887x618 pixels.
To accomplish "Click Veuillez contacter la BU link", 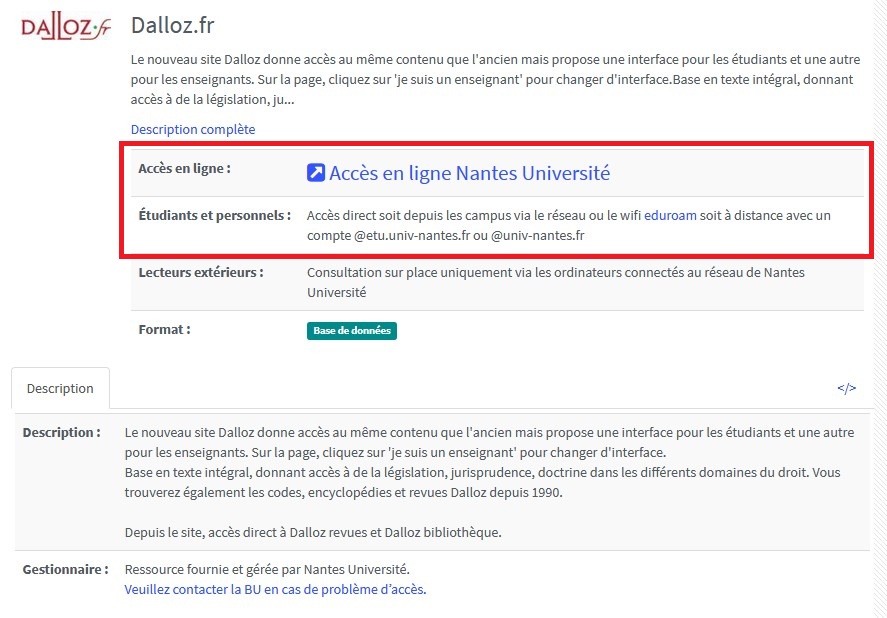I will (x=275, y=589).
